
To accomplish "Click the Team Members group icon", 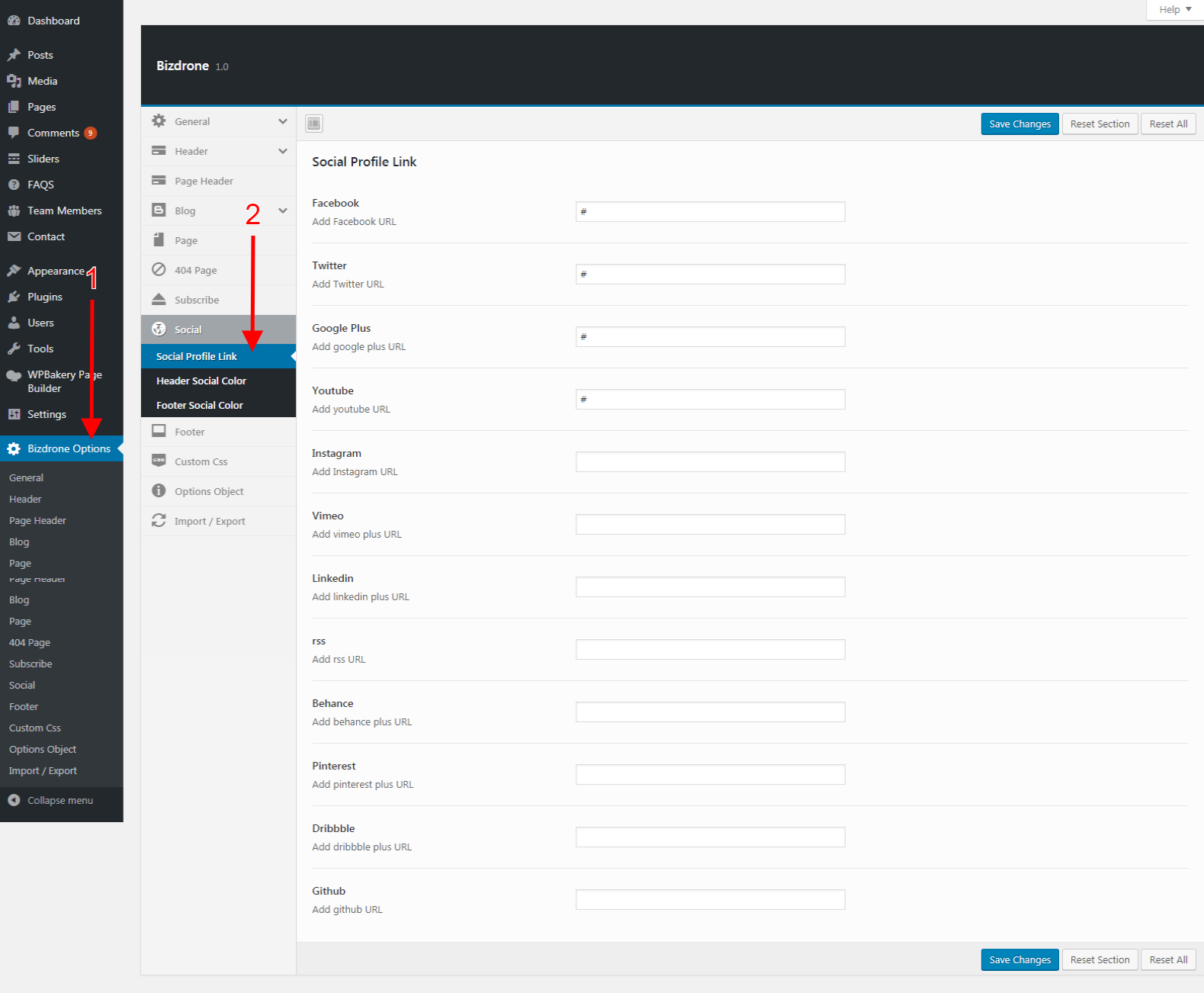I will coord(14,210).
